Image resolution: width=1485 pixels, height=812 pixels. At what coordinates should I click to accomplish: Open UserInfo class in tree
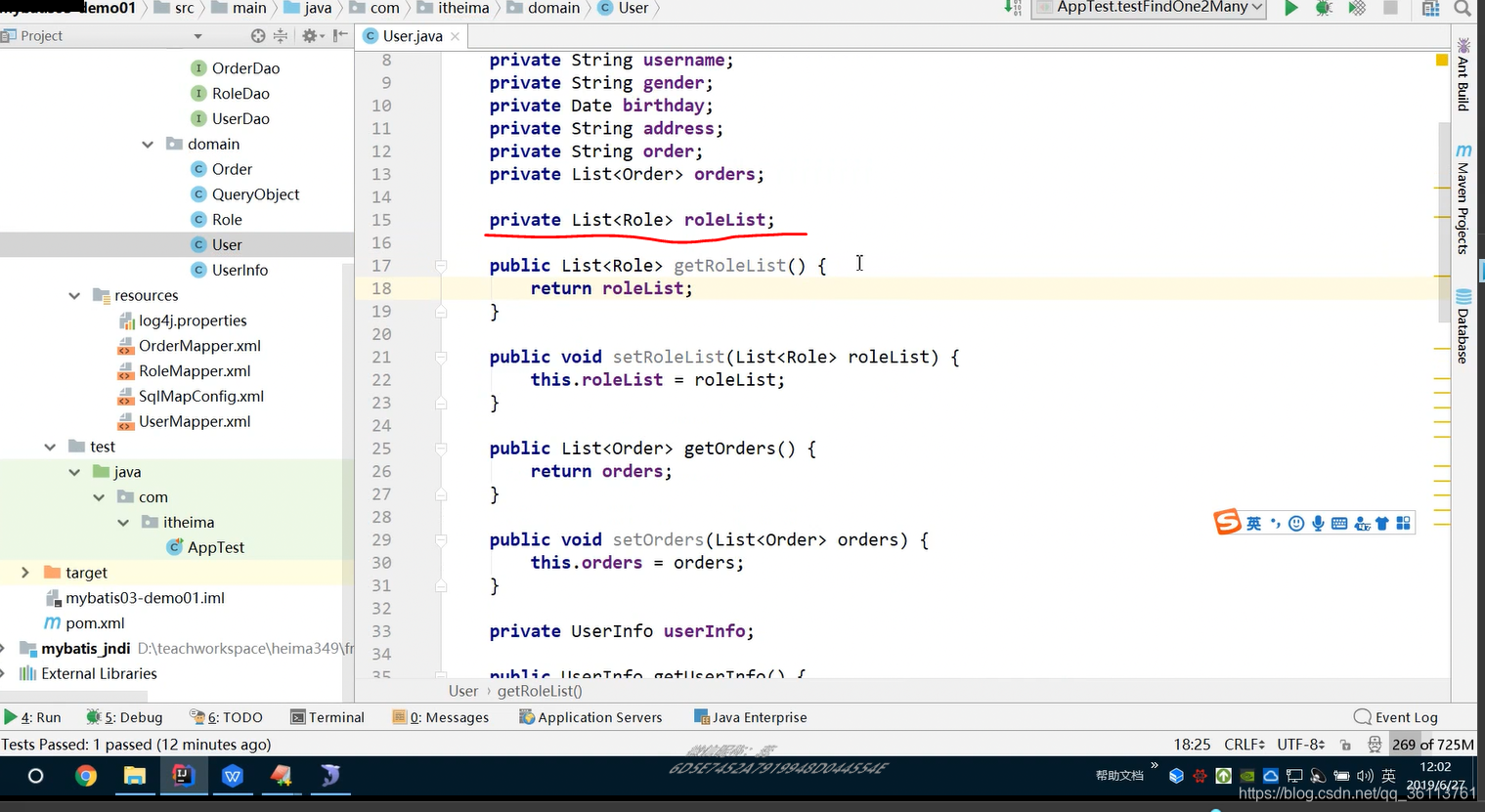coord(240,271)
